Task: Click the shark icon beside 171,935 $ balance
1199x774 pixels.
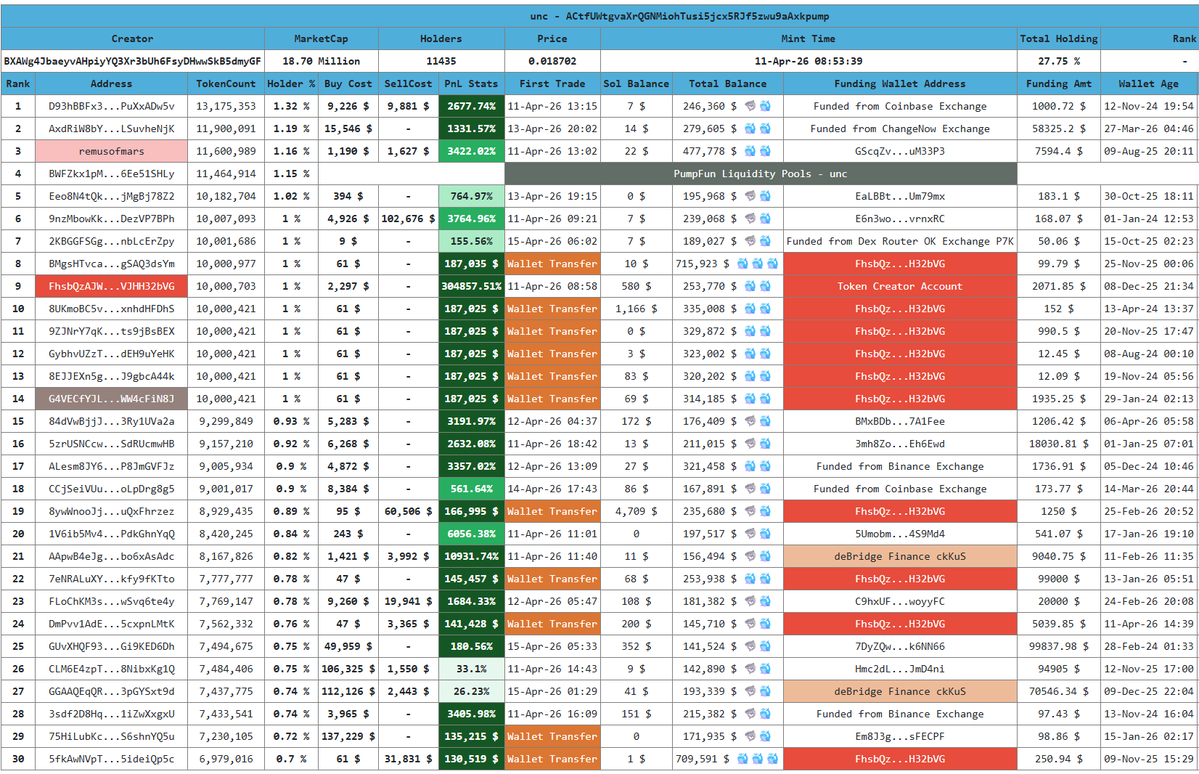Action: pyautogui.click(x=750, y=737)
